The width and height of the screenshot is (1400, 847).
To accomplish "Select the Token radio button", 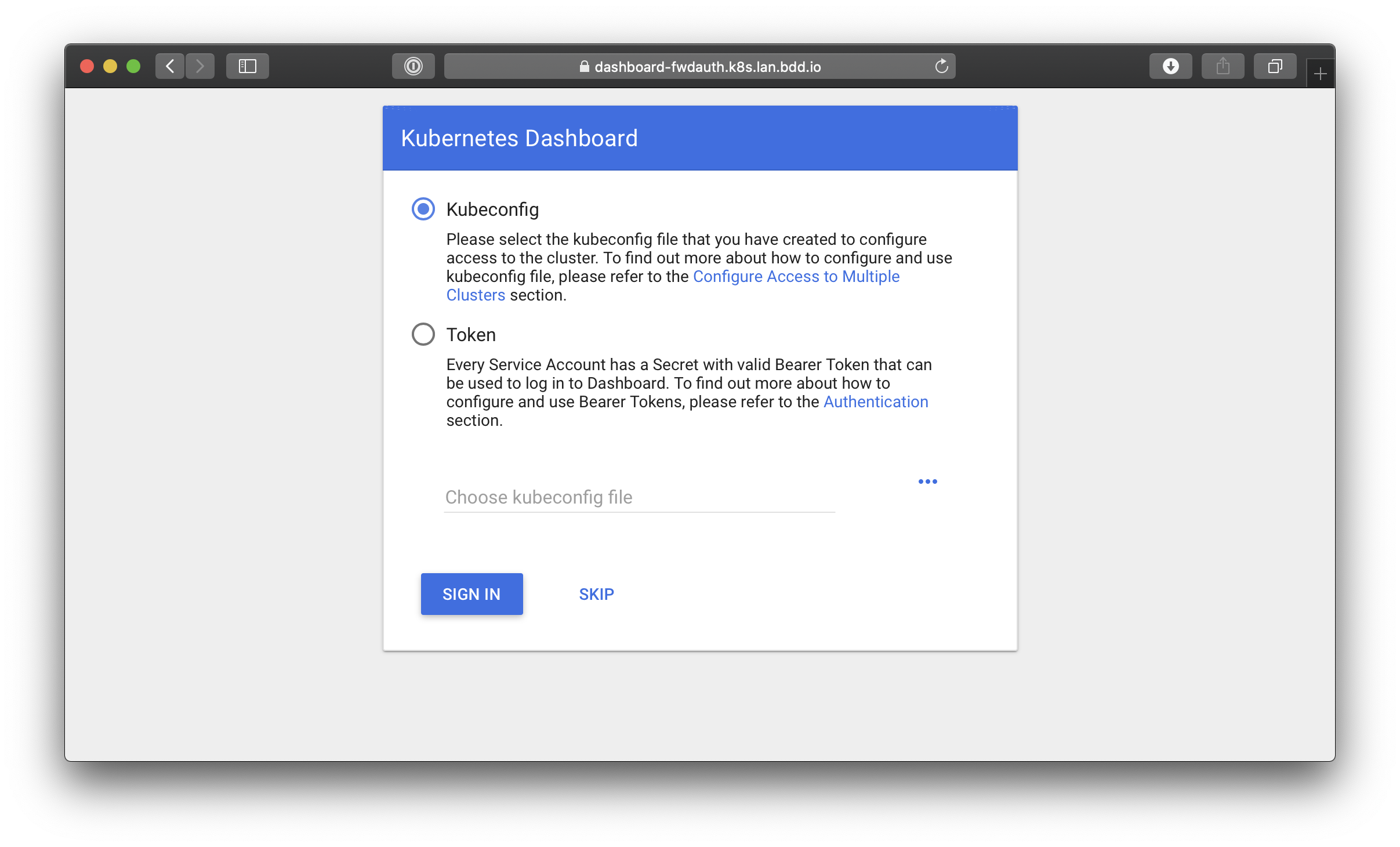I will point(423,334).
